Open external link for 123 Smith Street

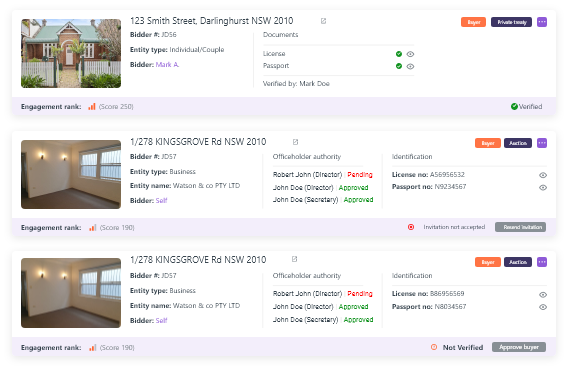pyautogui.click(x=323, y=21)
